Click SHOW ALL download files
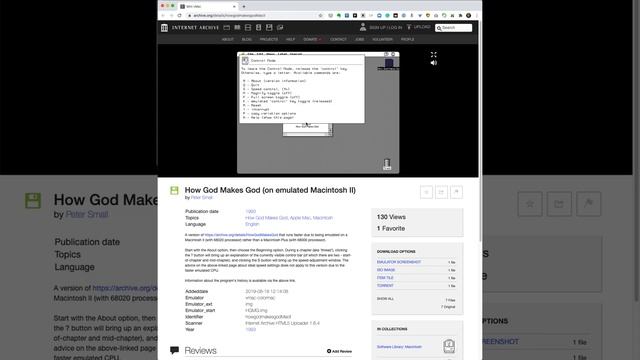 385,299
